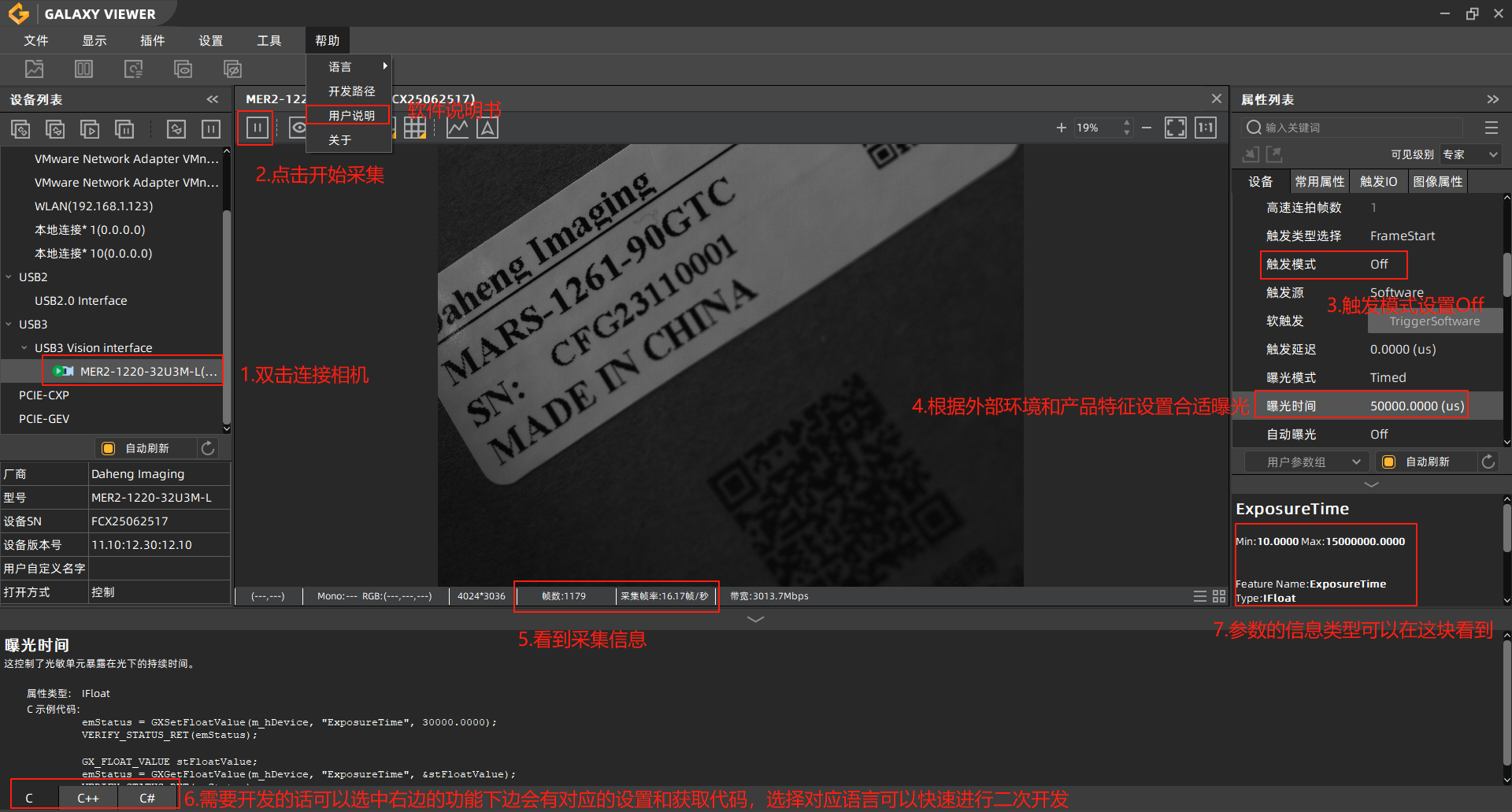Click the stop all acquisition pause icon
The height and width of the screenshot is (812, 1512).
[124, 128]
